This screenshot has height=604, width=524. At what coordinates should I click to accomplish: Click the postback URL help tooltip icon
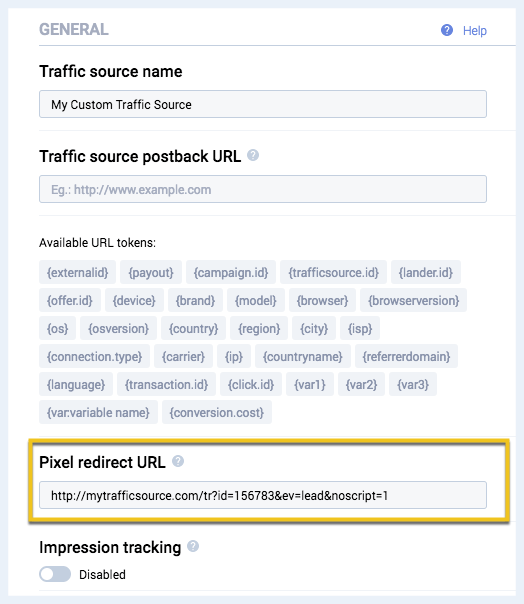point(253,155)
